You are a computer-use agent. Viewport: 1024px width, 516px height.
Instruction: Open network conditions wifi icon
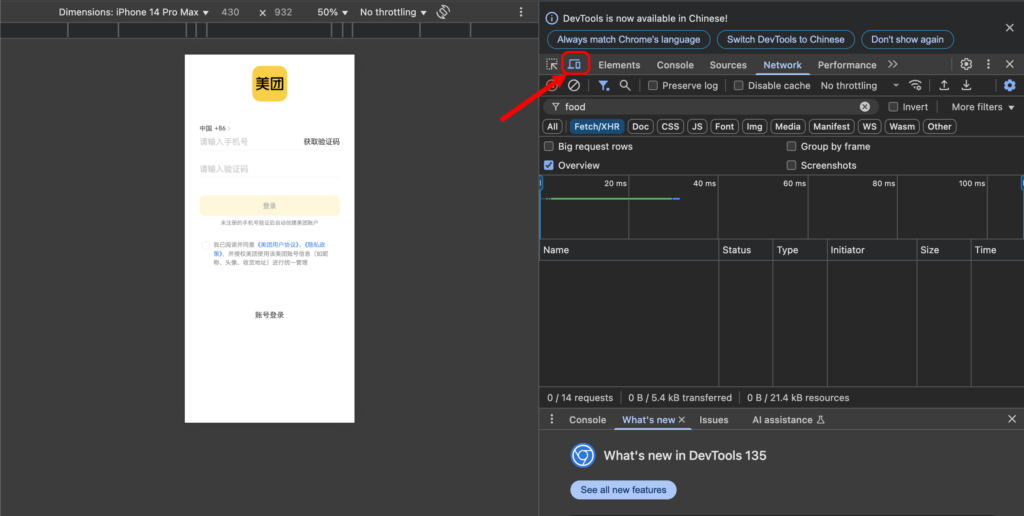[915, 86]
